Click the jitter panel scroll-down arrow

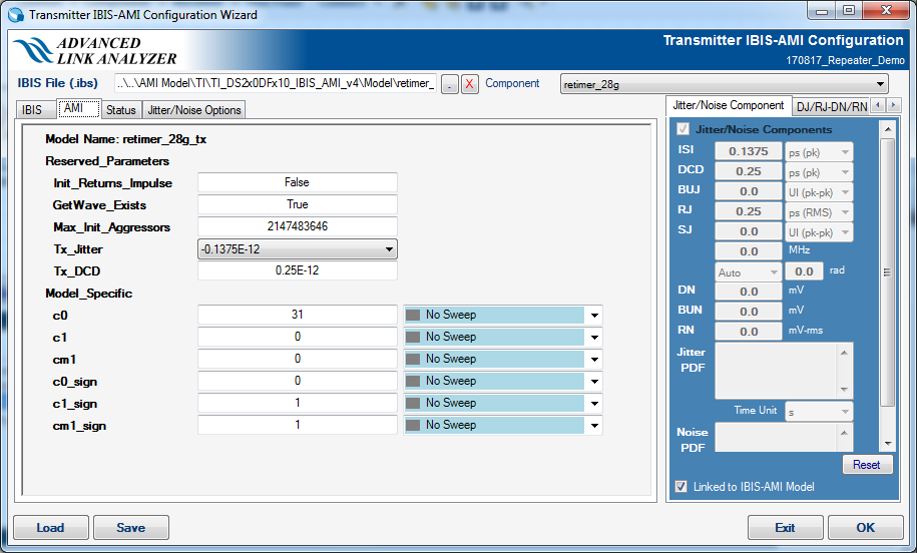point(887,443)
